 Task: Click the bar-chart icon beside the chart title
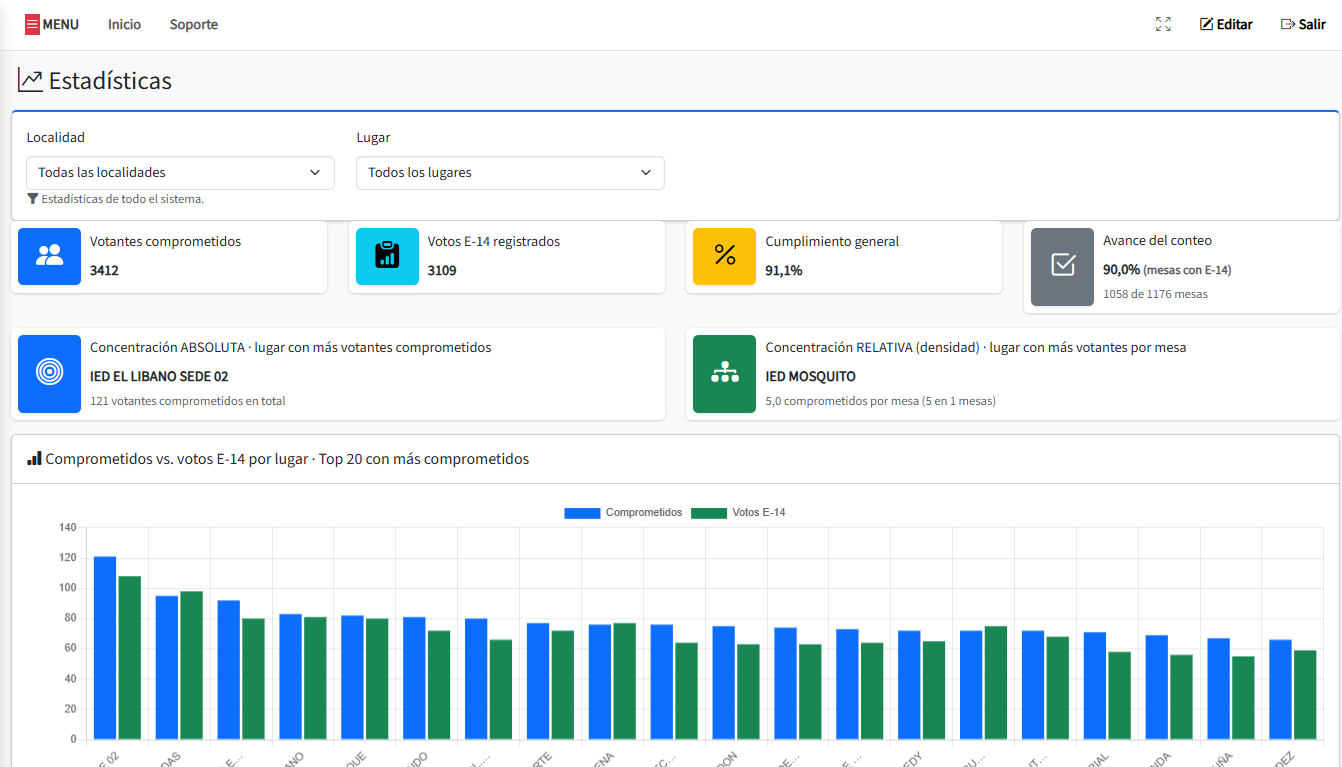pyautogui.click(x=34, y=459)
